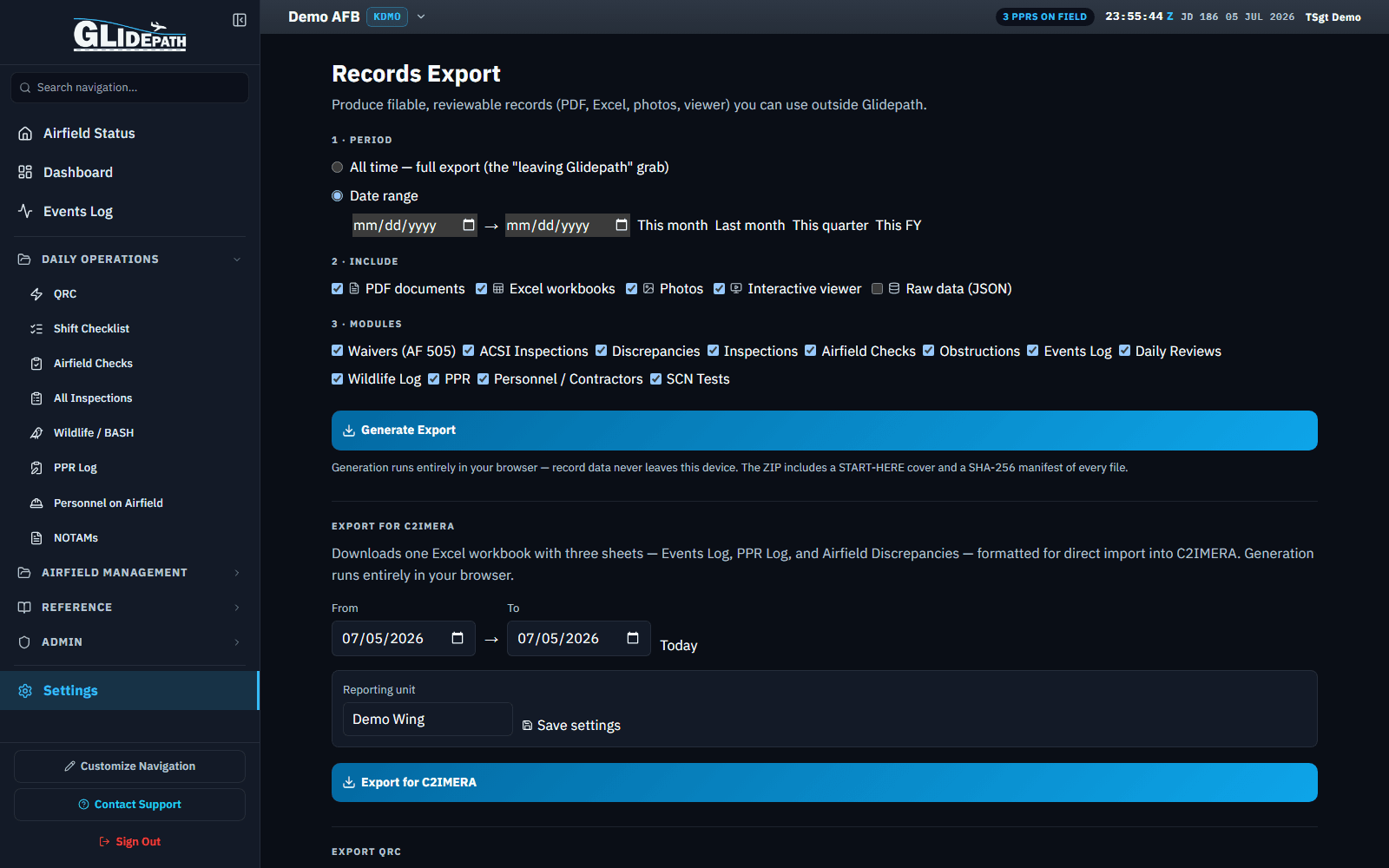Click the Airfield Management folder icon

click(24, 573)
